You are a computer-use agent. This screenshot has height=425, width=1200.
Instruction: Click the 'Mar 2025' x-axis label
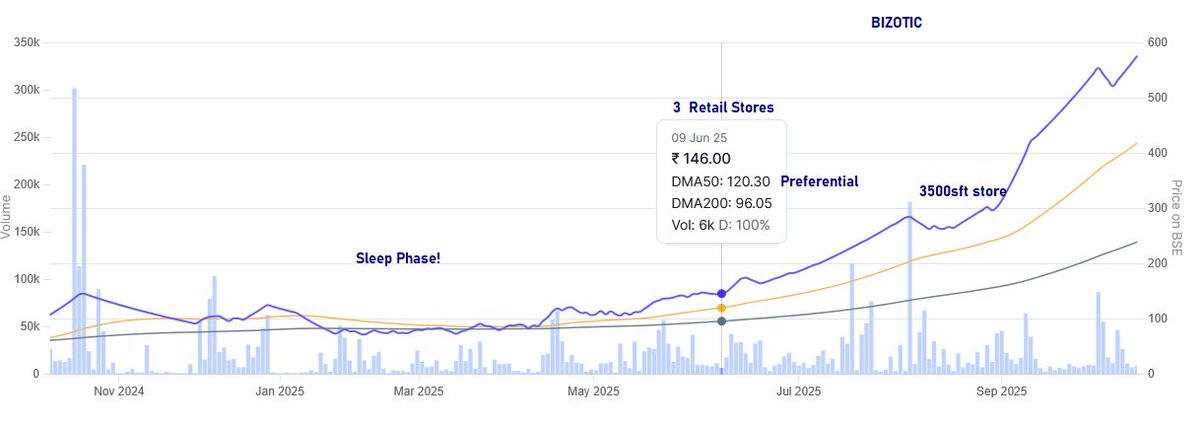(419, 391)
